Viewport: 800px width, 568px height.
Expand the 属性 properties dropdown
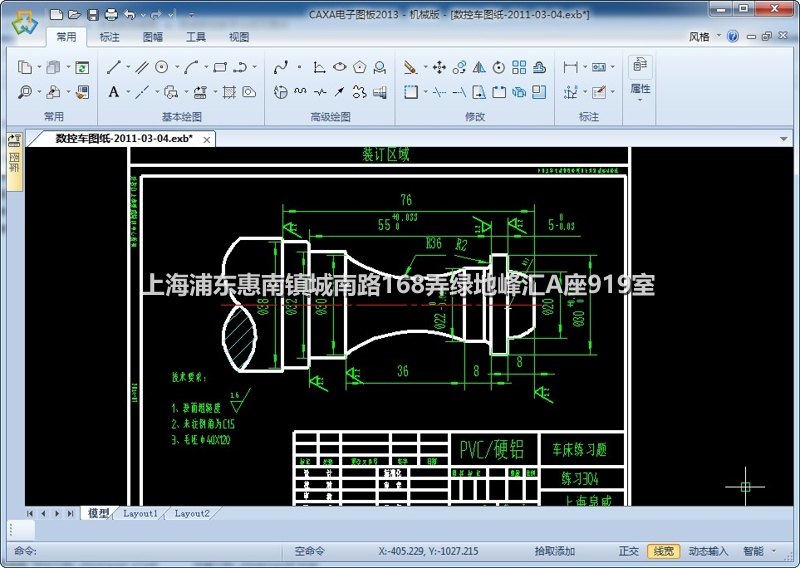pos(640,100)
